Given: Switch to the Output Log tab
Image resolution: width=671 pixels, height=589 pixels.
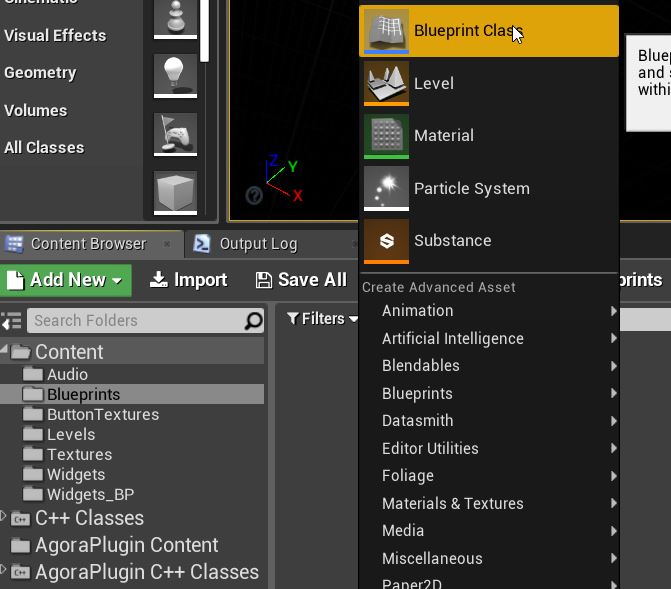Looking at the screenshot, I should point(271,244).
